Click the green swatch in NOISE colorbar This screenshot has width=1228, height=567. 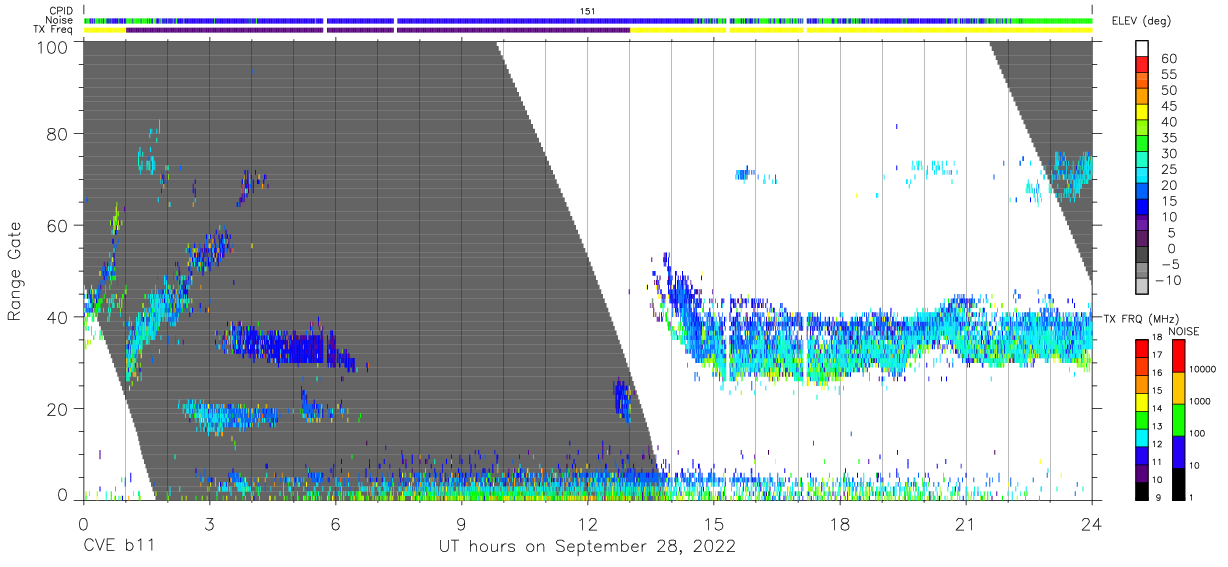(1177, 418)
